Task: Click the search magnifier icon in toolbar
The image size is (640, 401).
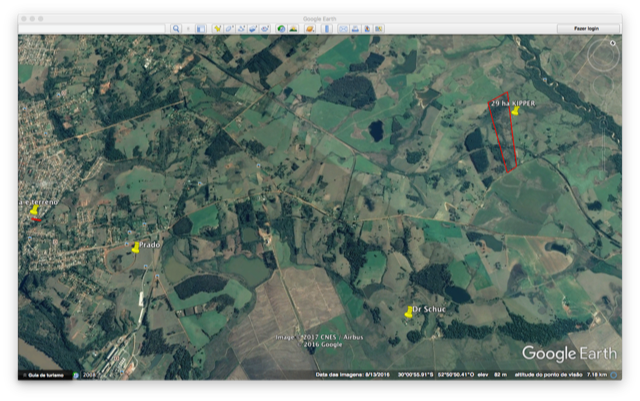Action: pyautogui.click(x=176, y=29)
